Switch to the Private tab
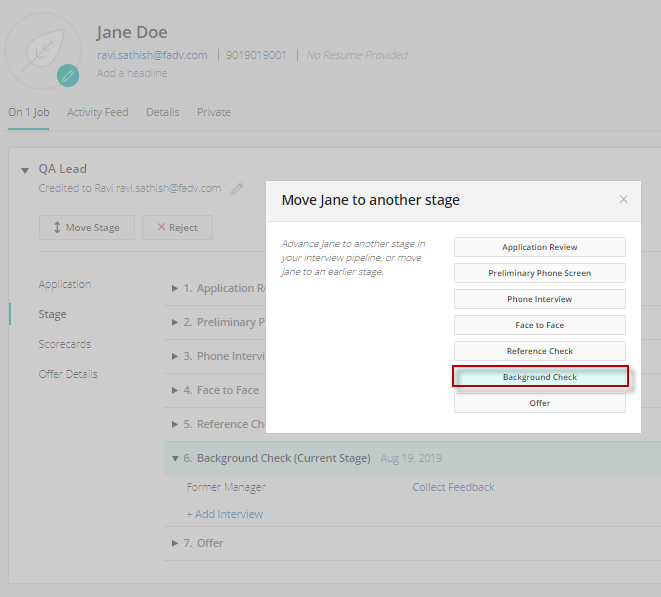The width and height of the screenshot is (661, 597). pos(214,113)
